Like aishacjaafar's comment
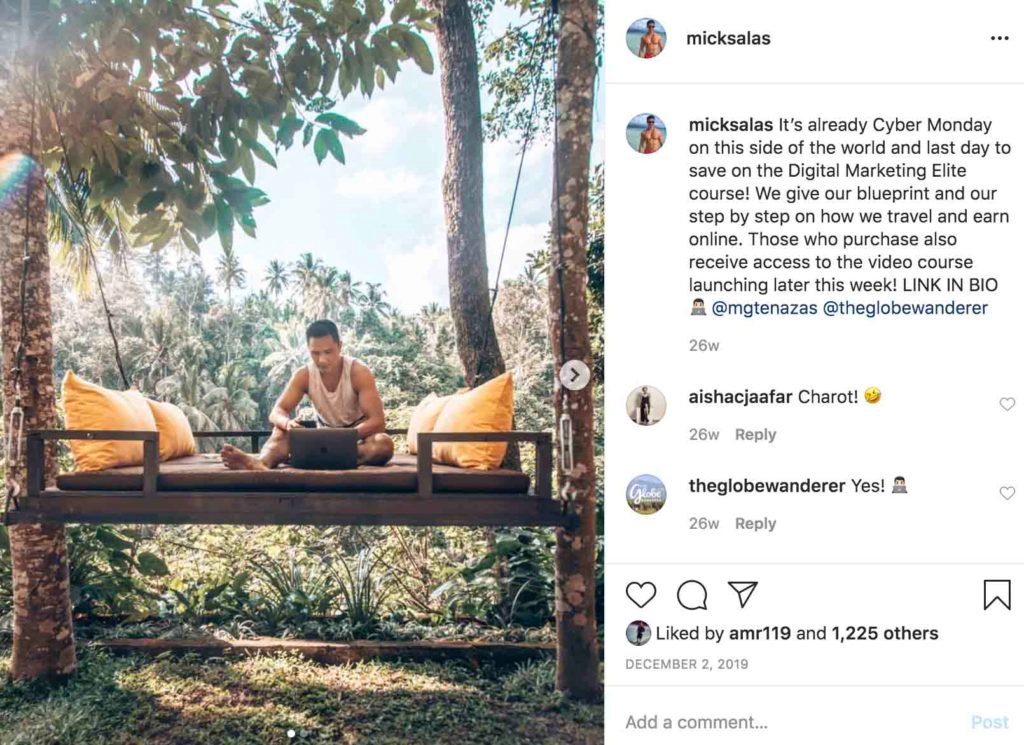This screenshot has height=745, width=1024. tap(1007, 404)
